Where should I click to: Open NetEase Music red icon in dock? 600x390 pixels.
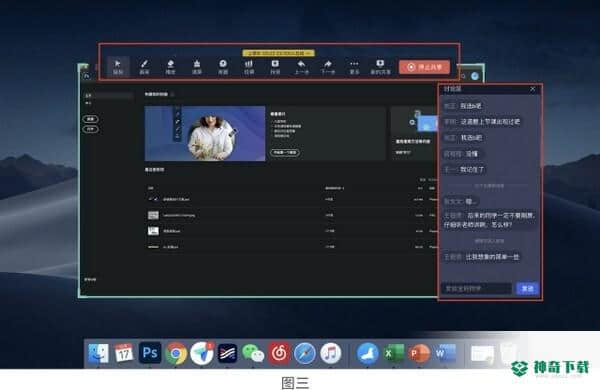(279, 353)
